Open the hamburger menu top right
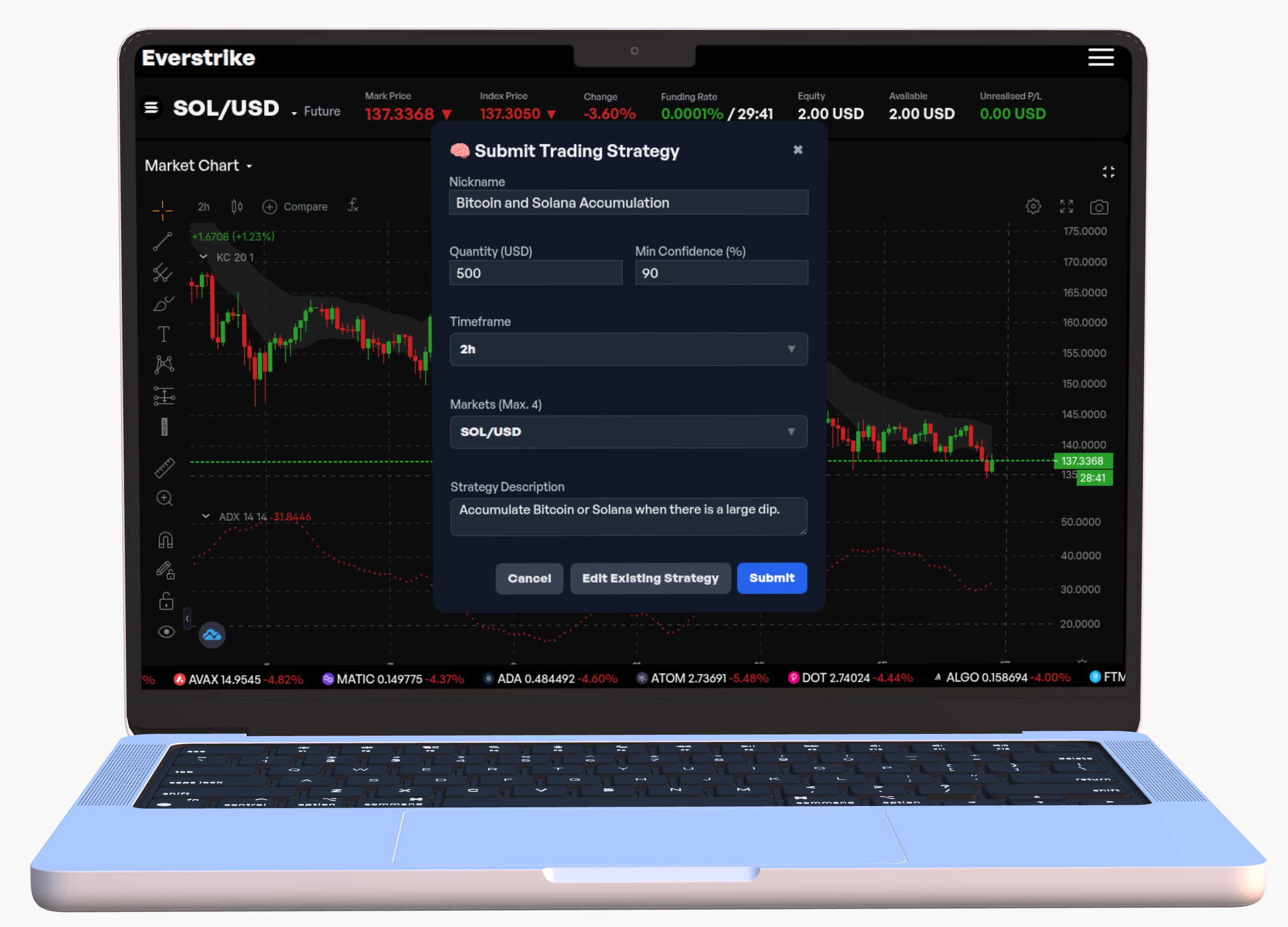Screen dimensions: 1288x927 [x=1100, y=58]
